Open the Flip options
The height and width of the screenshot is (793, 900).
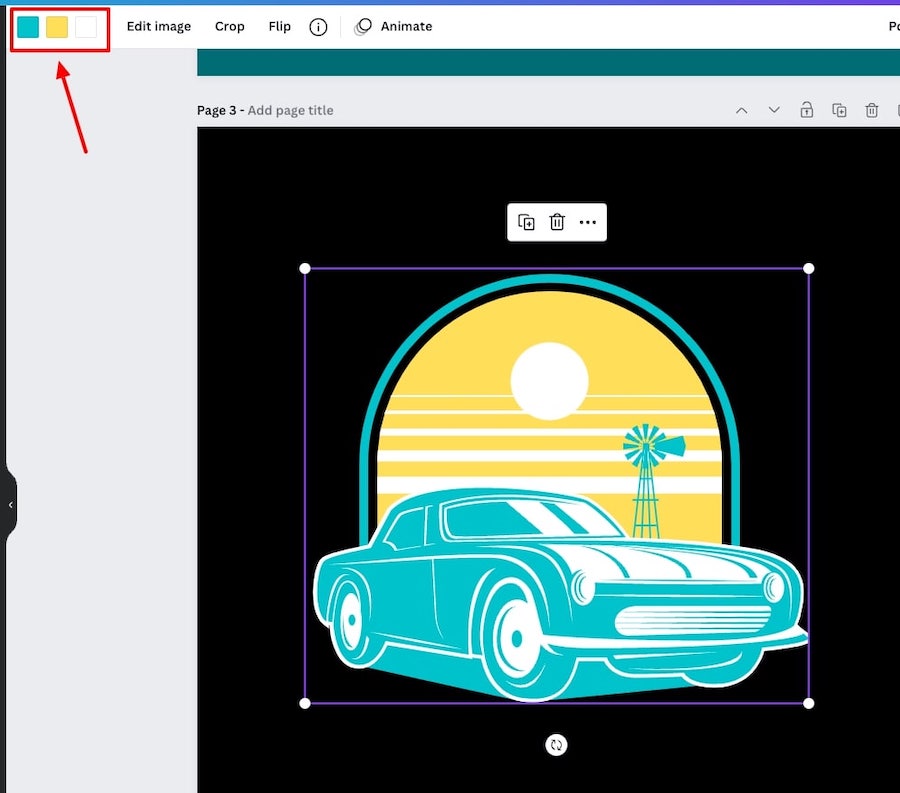[279, 27]
